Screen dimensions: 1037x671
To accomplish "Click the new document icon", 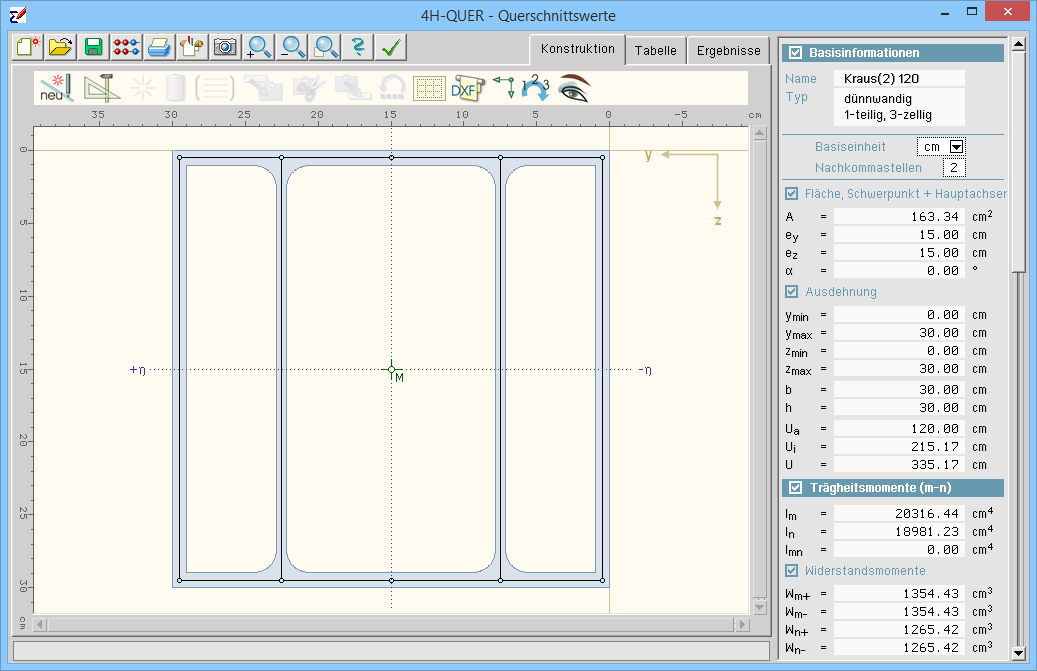I will click(28, 47).
